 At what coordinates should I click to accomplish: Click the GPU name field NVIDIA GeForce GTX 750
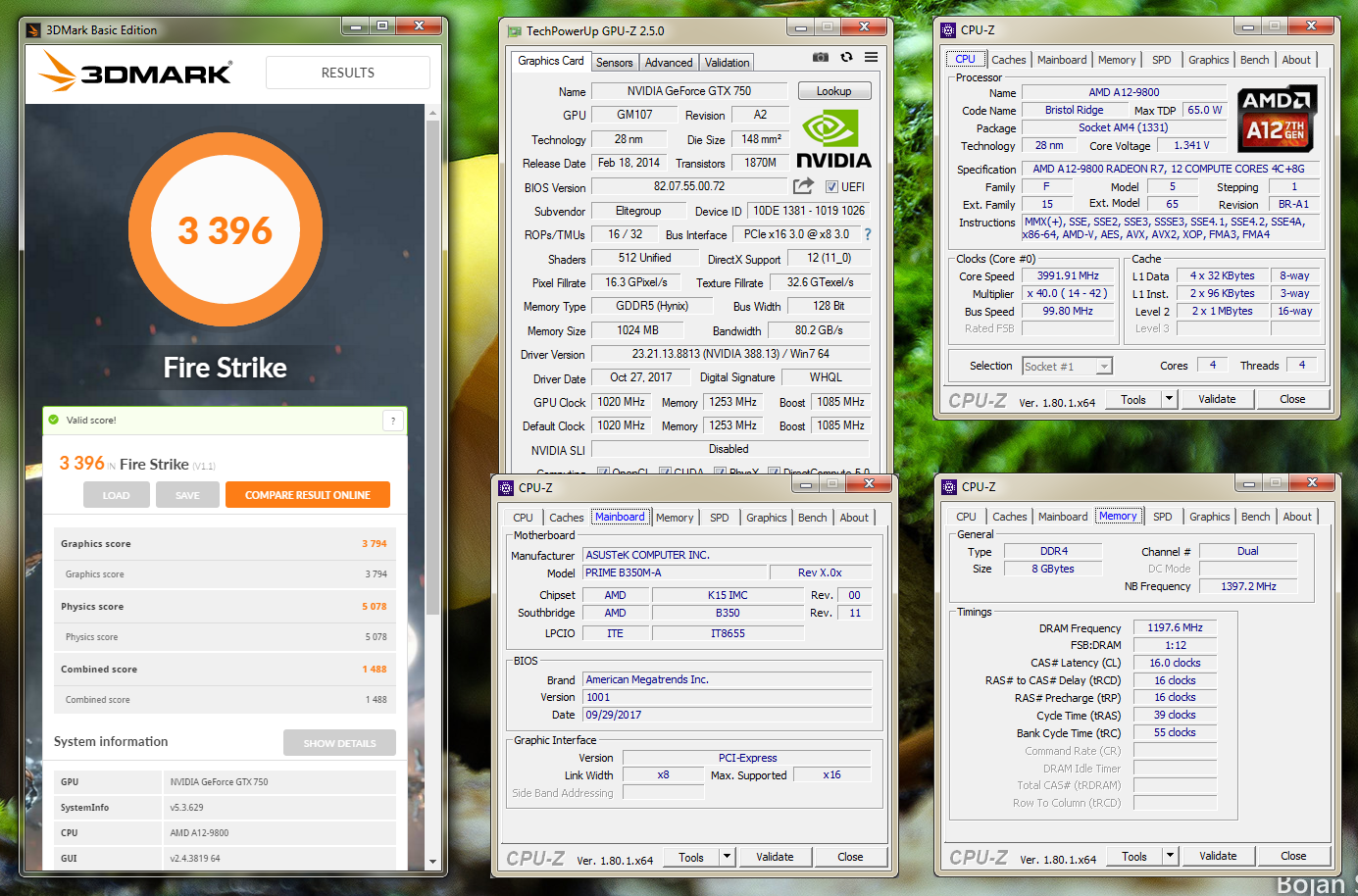tap(689, 91)
